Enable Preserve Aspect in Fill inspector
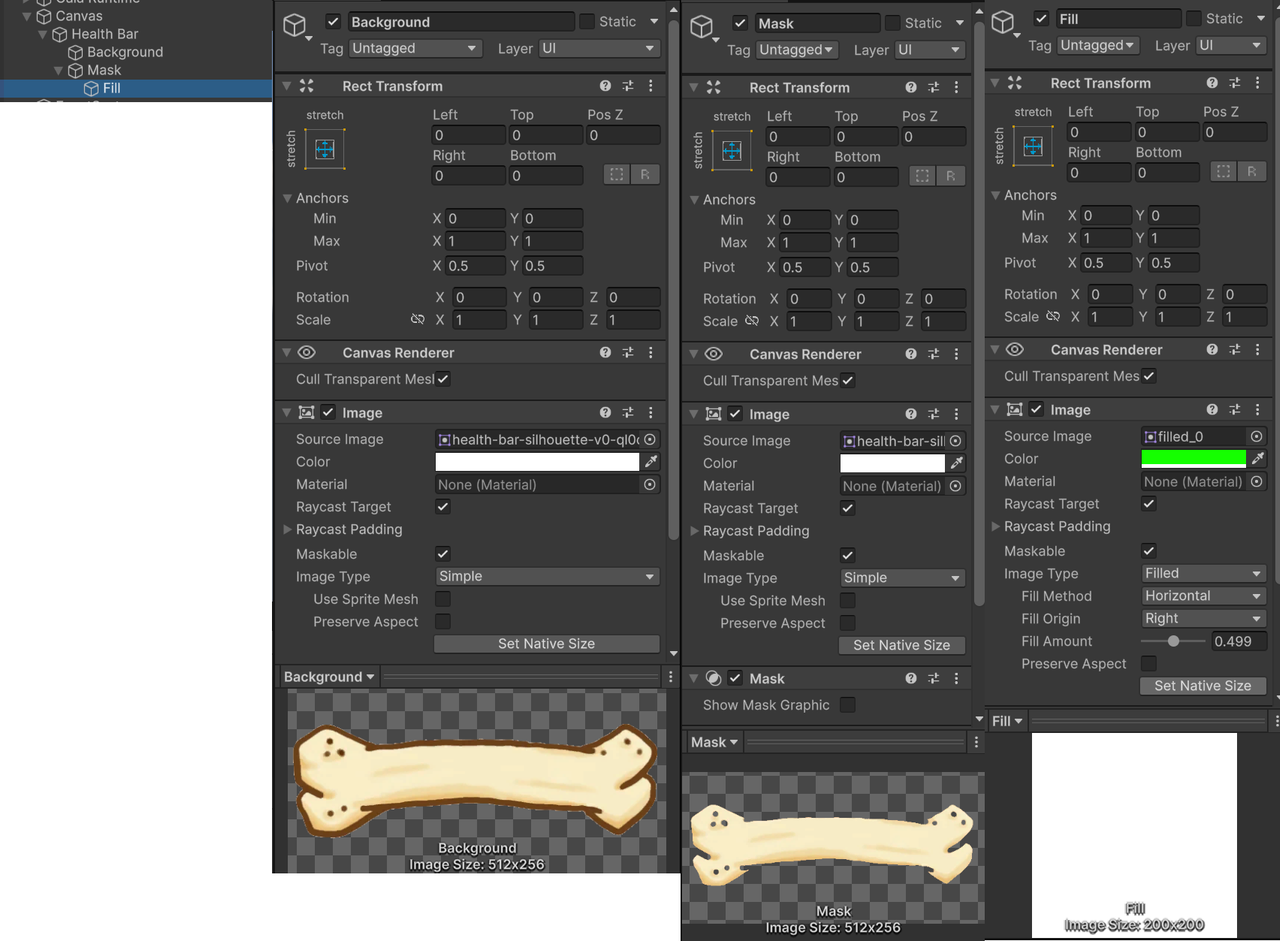 tap(1149, 664)
